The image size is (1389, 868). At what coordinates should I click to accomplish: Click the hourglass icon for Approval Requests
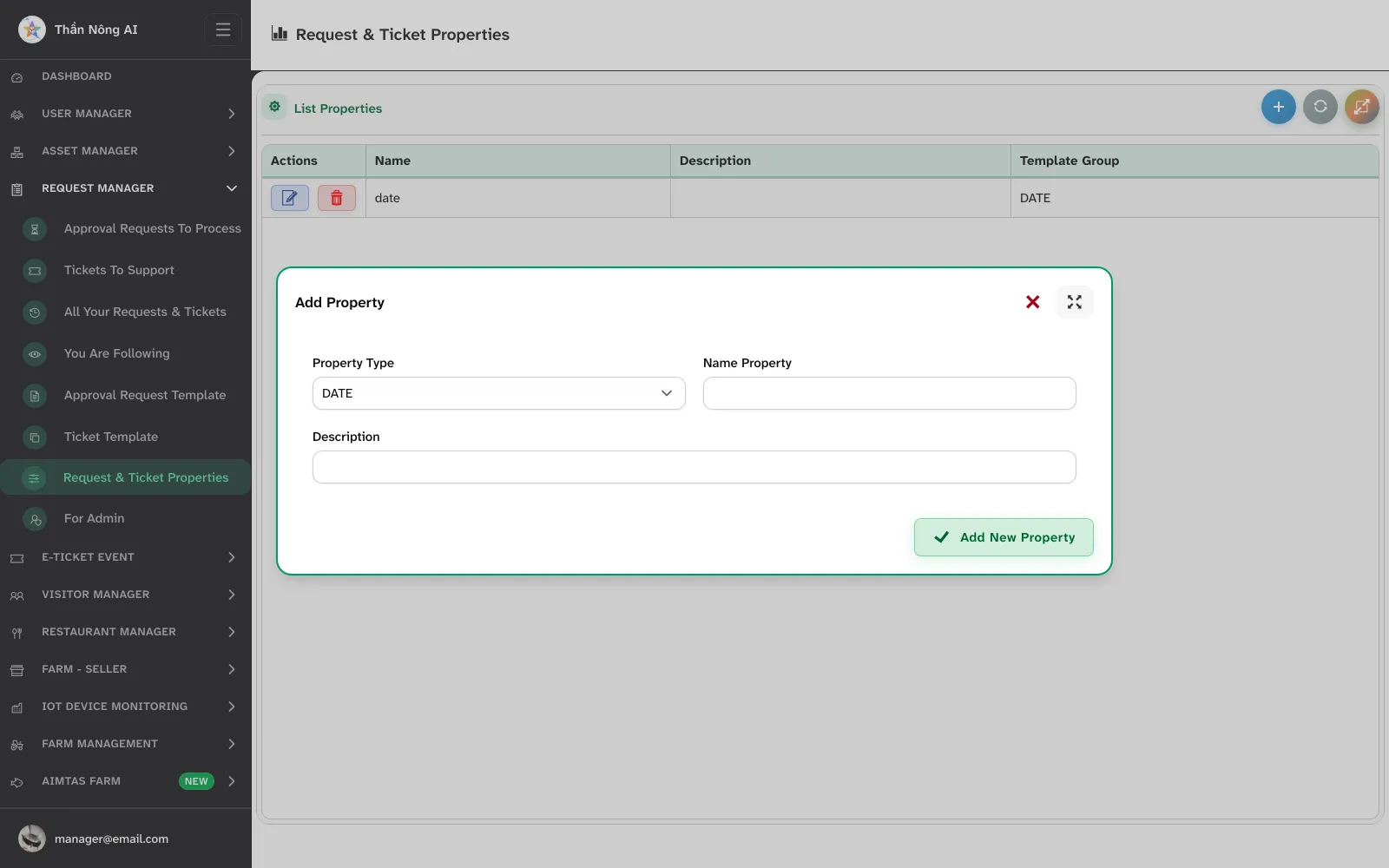35,229
